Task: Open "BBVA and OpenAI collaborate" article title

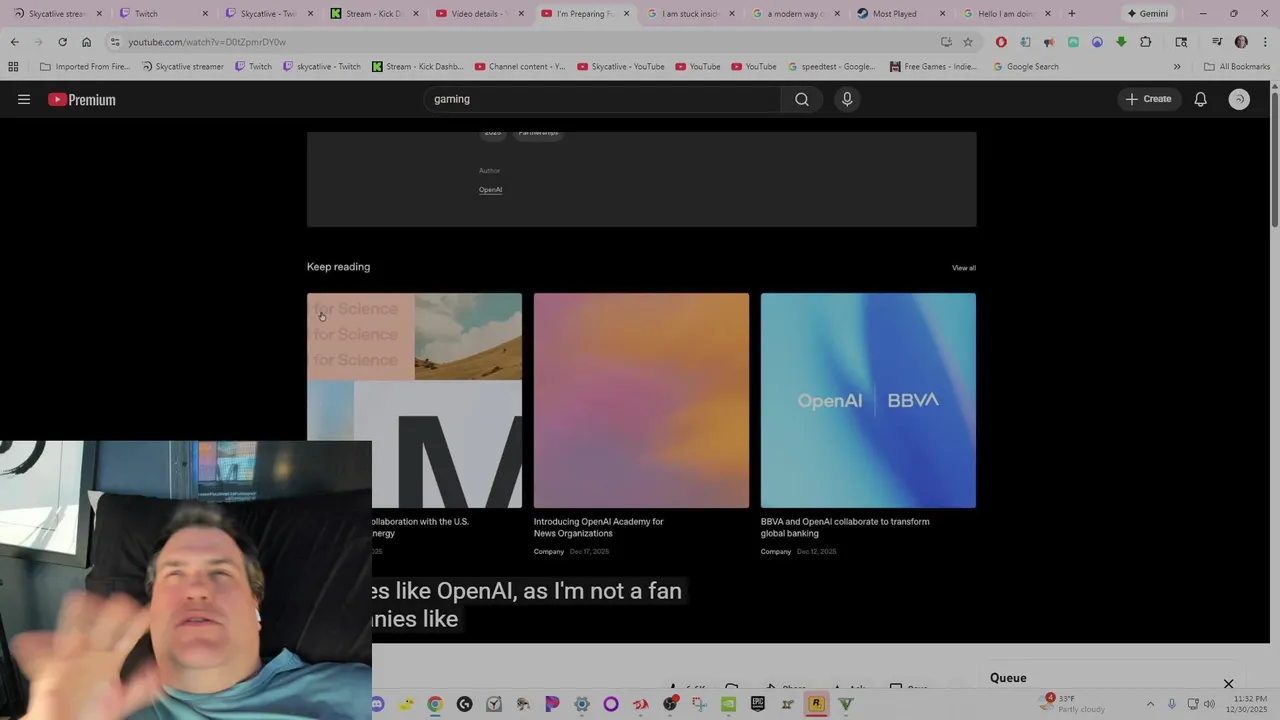Action: click(x=845, y=527)
